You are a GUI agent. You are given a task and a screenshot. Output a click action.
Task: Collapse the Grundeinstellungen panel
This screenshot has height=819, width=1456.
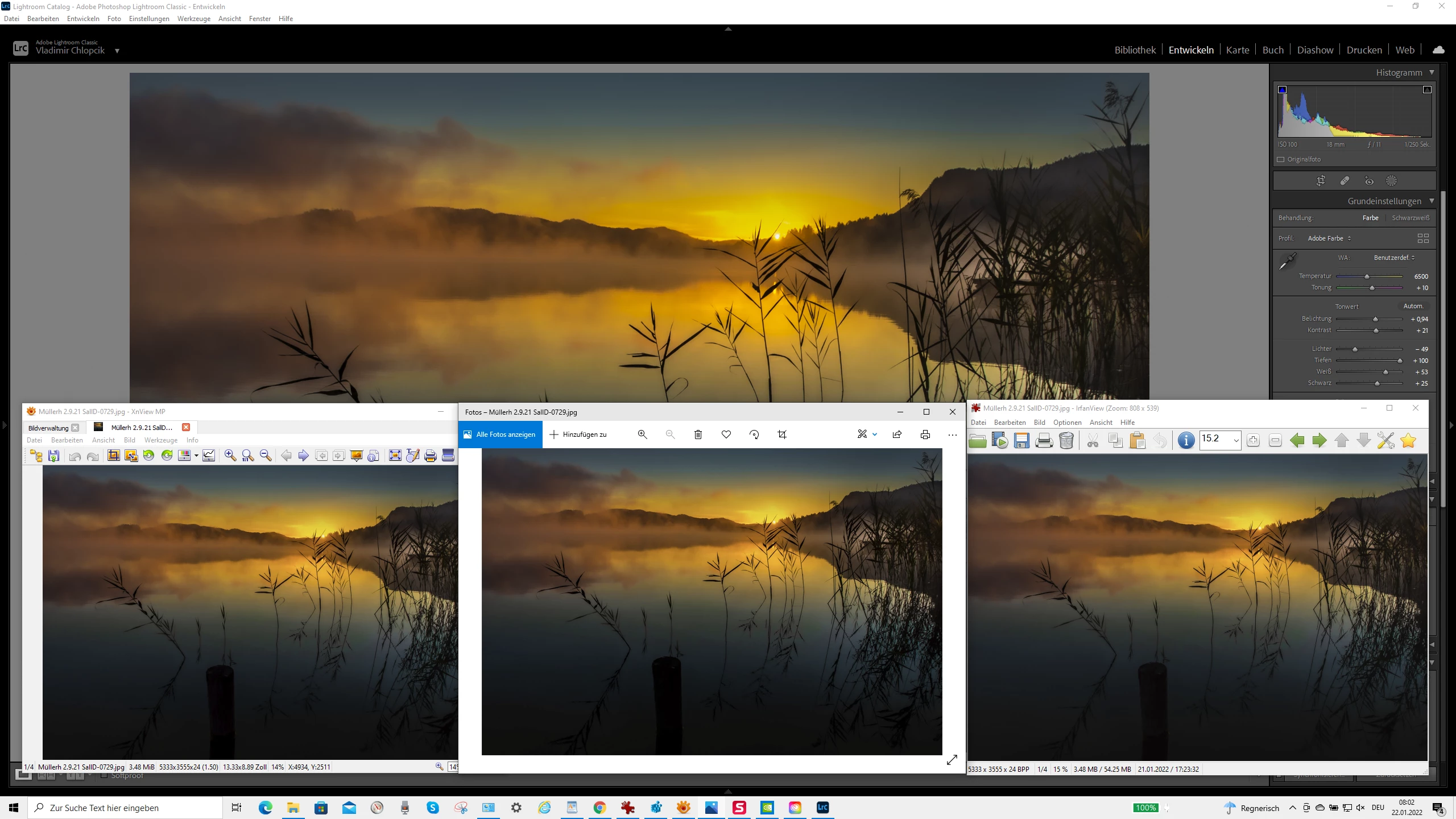point(1432,201)
